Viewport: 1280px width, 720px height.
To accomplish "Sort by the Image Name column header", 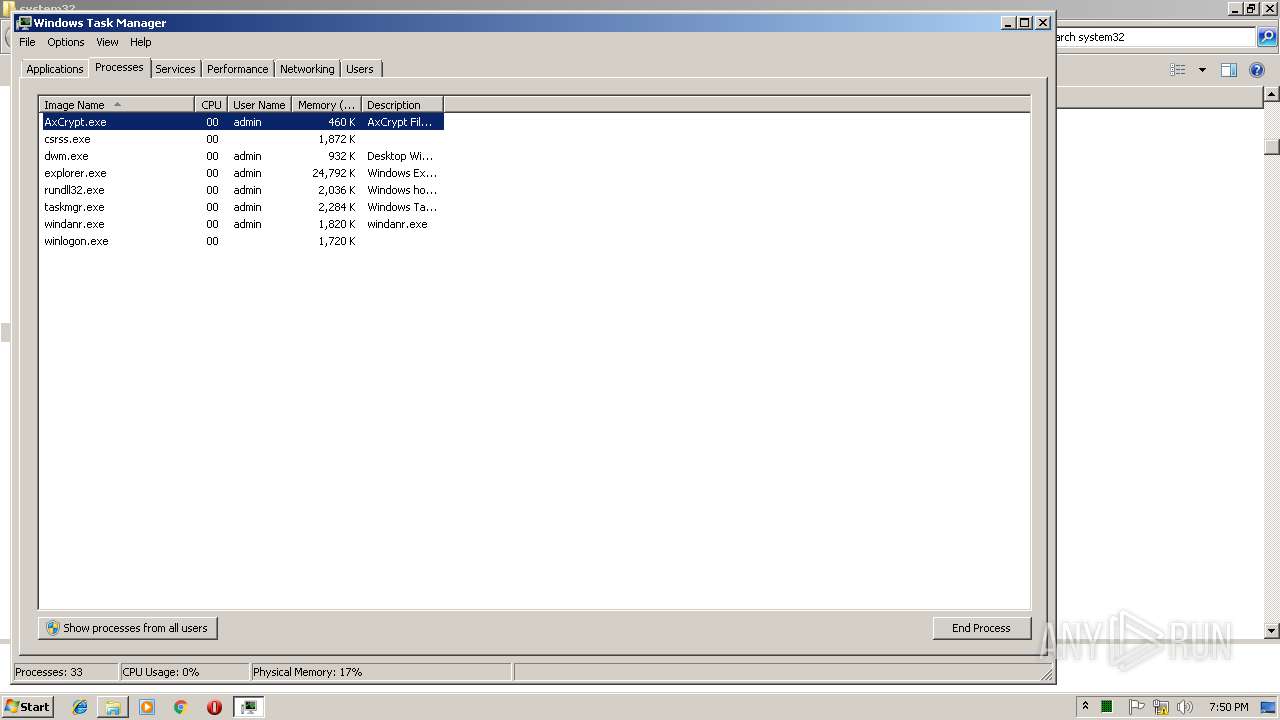I will click(x=117, y=105).
